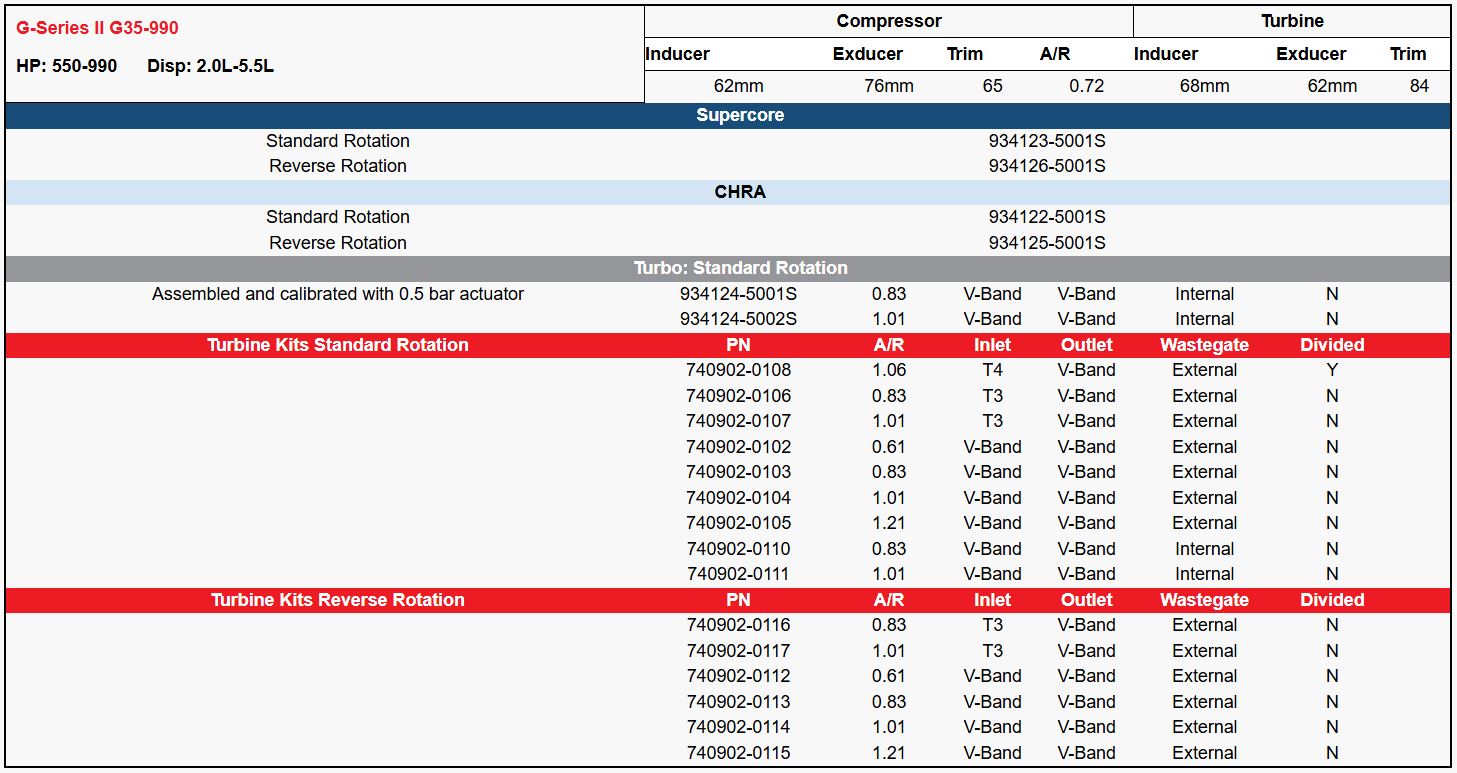The height and width of the screenshot is (773, 1457).
Task: Pick reverse rotation kit 740902-0116
Action: click(738, 625)
